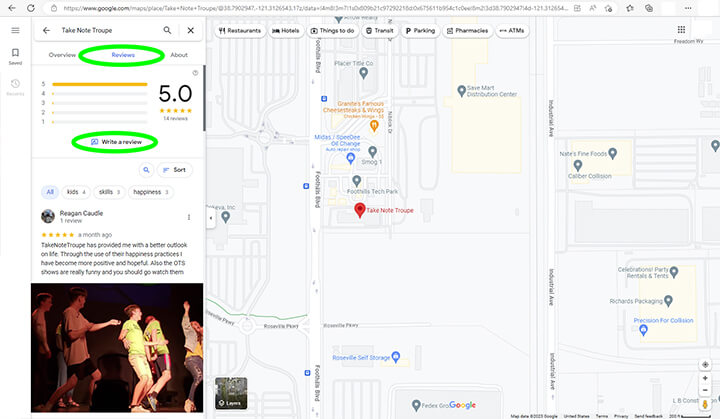Screen dimensions: 720x419
Task: Select the Nate's Fine Foods pin
Action: 612,154
